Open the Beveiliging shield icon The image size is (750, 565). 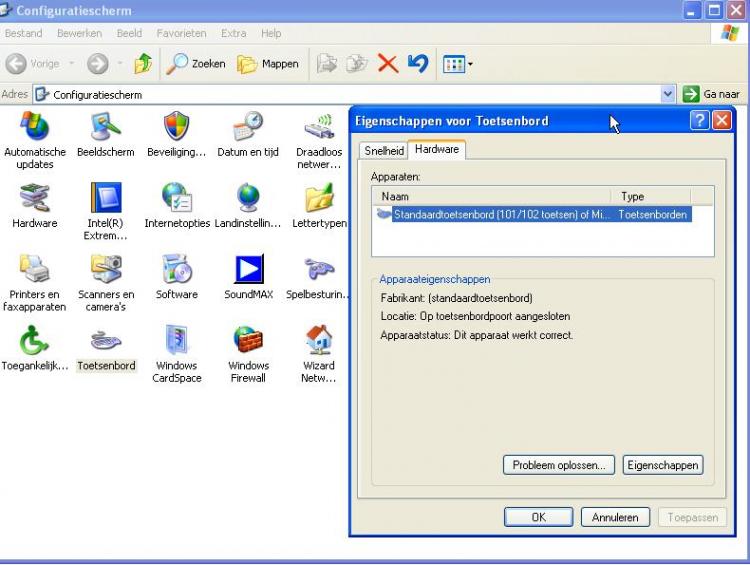[176, 127]
